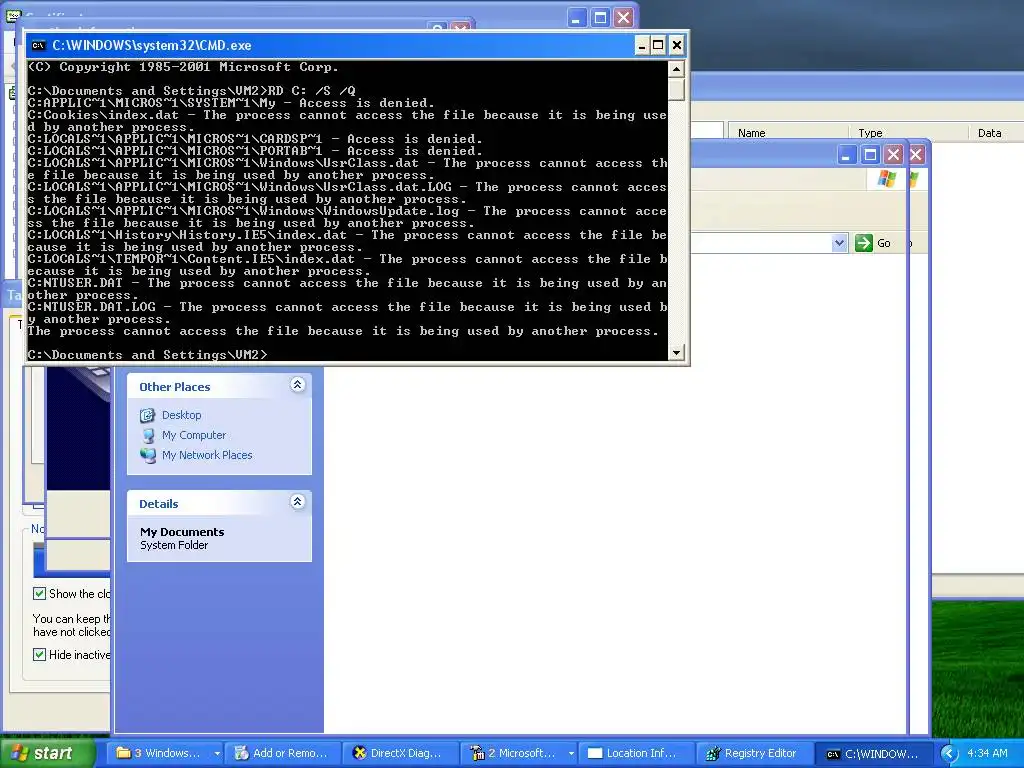Collapse the Other Places panel
This screenshot has width=1024, height=768.
[x=297, y=385]
